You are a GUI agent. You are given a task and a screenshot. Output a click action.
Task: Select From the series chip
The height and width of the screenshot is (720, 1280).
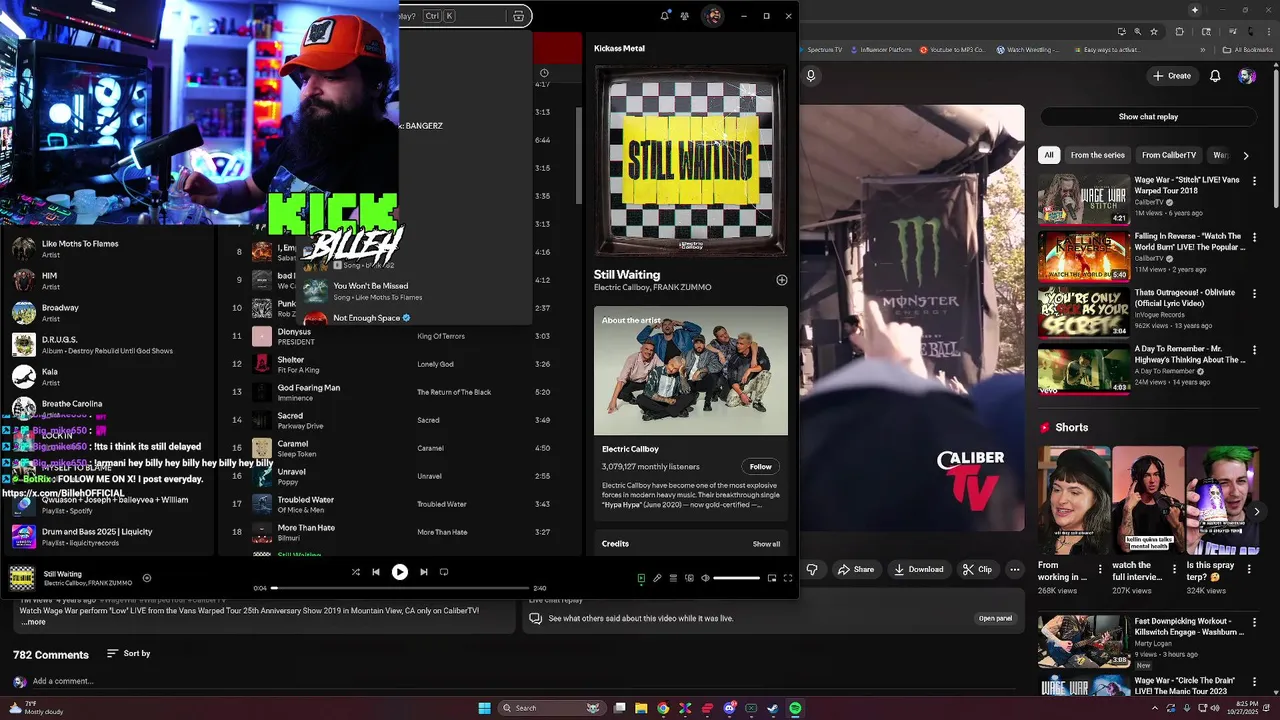click(1097, 155)
